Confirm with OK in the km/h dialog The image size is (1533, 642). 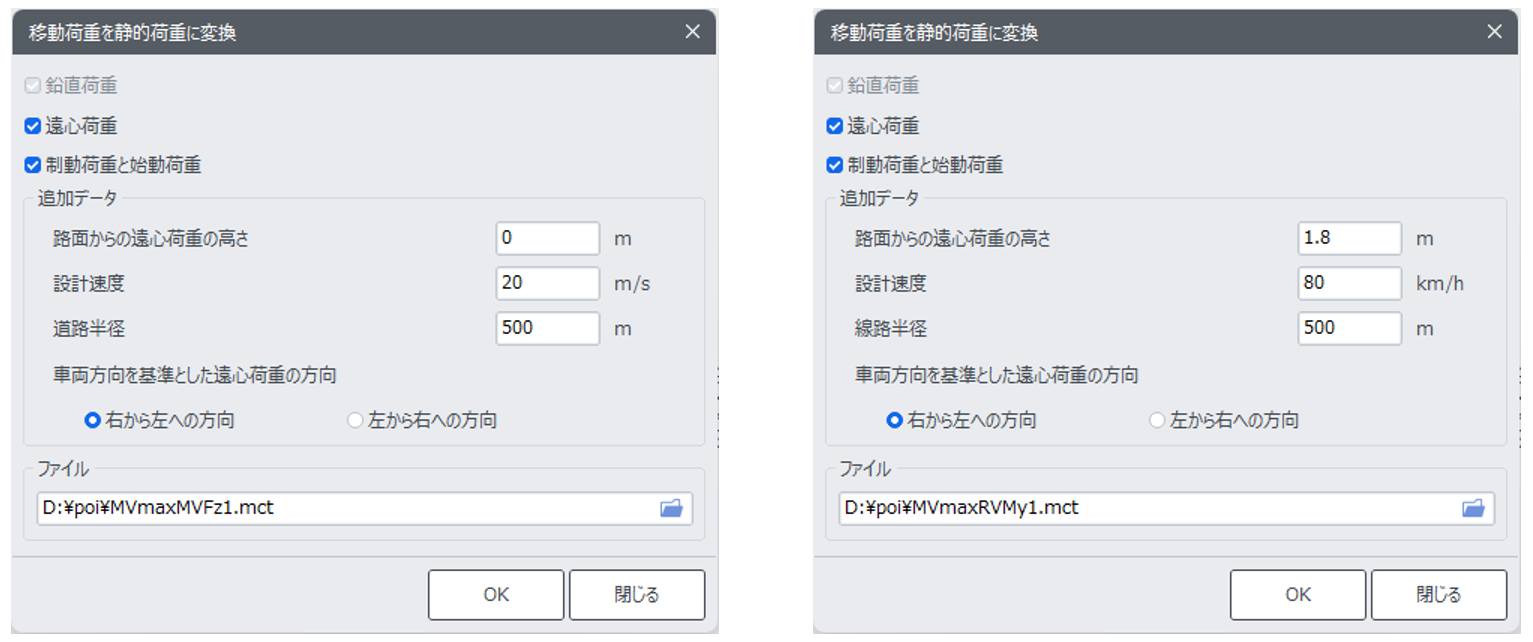click(1298, 595)
